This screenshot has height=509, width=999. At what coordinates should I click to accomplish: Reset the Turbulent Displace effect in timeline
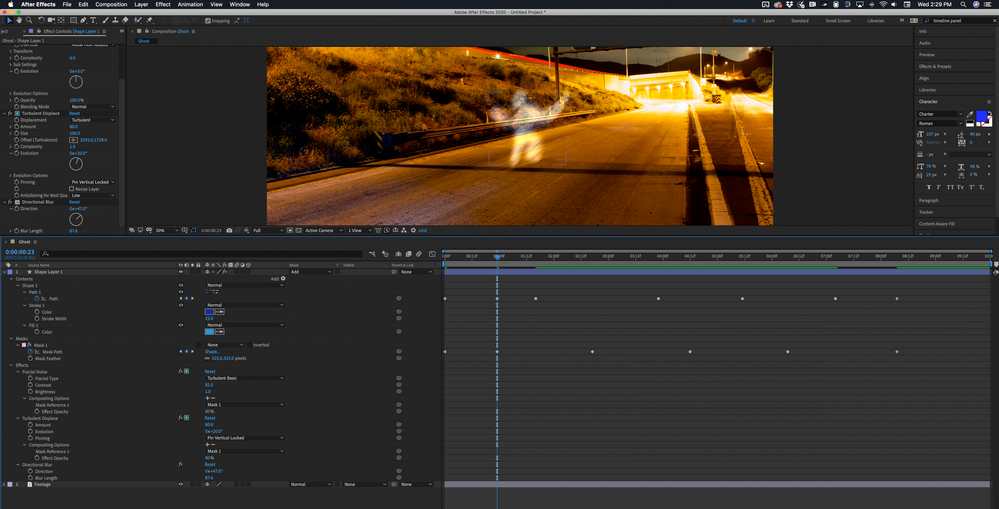coord(210,418)
